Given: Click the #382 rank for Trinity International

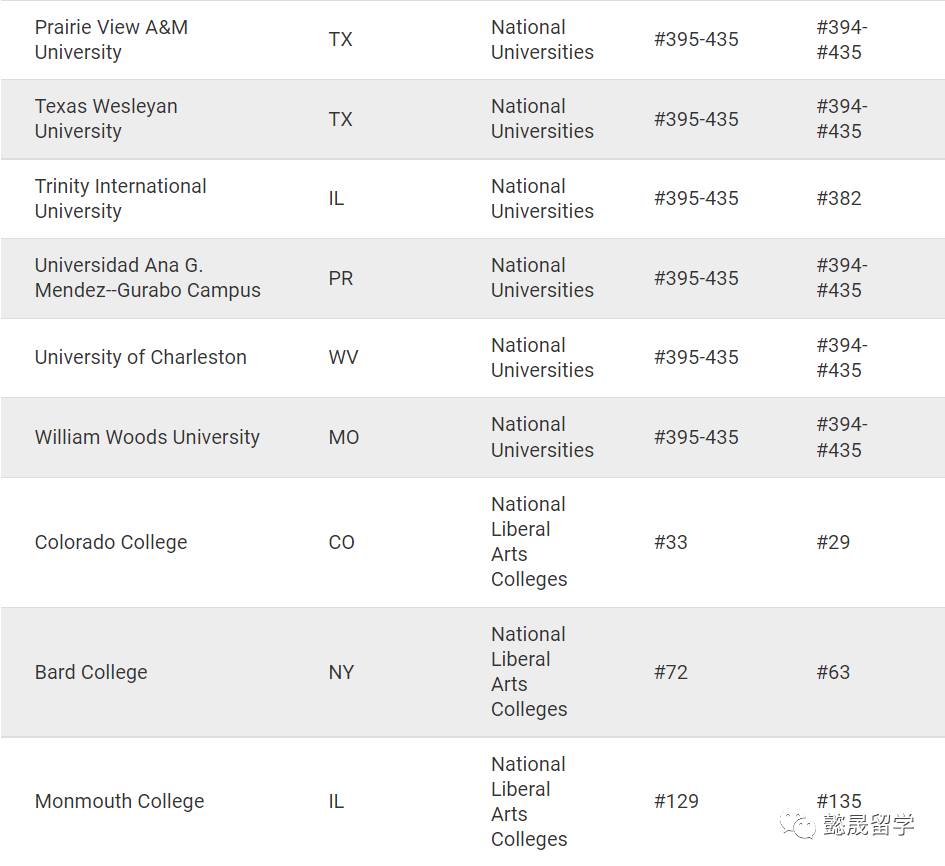Looking at the screenshot, I should (838, 198).
